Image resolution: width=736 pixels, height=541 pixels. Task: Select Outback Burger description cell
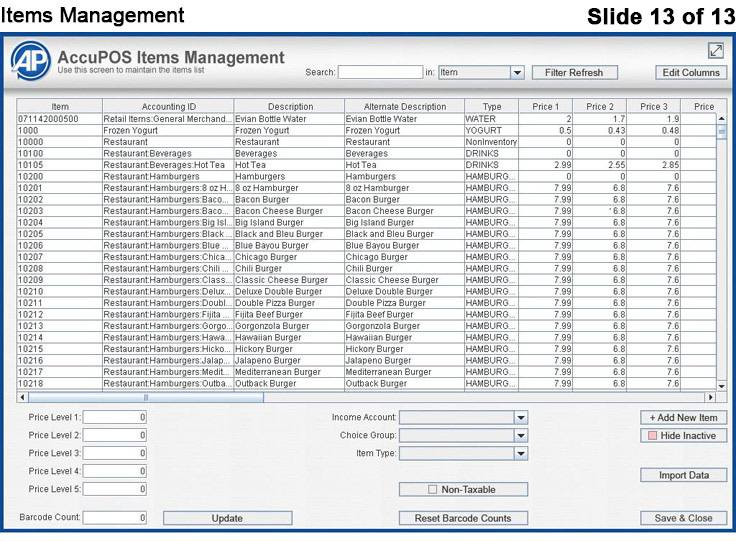click(x=289, y=383)
